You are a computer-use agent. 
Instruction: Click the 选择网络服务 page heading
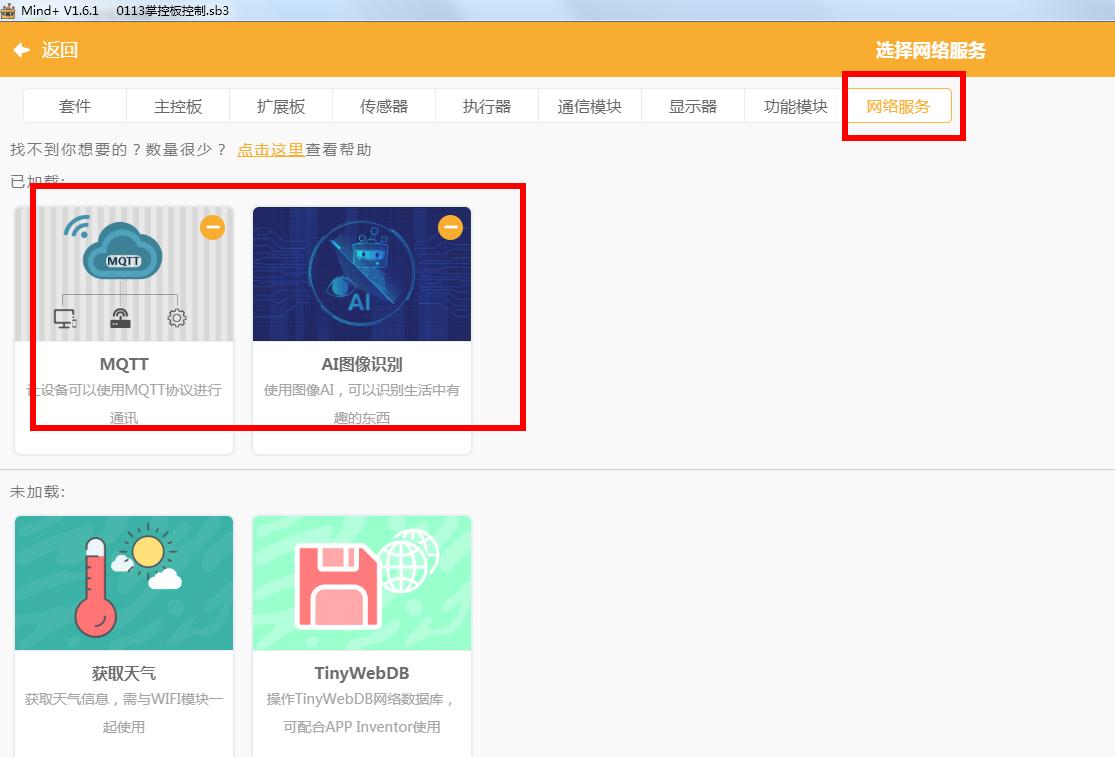(930, 50)
